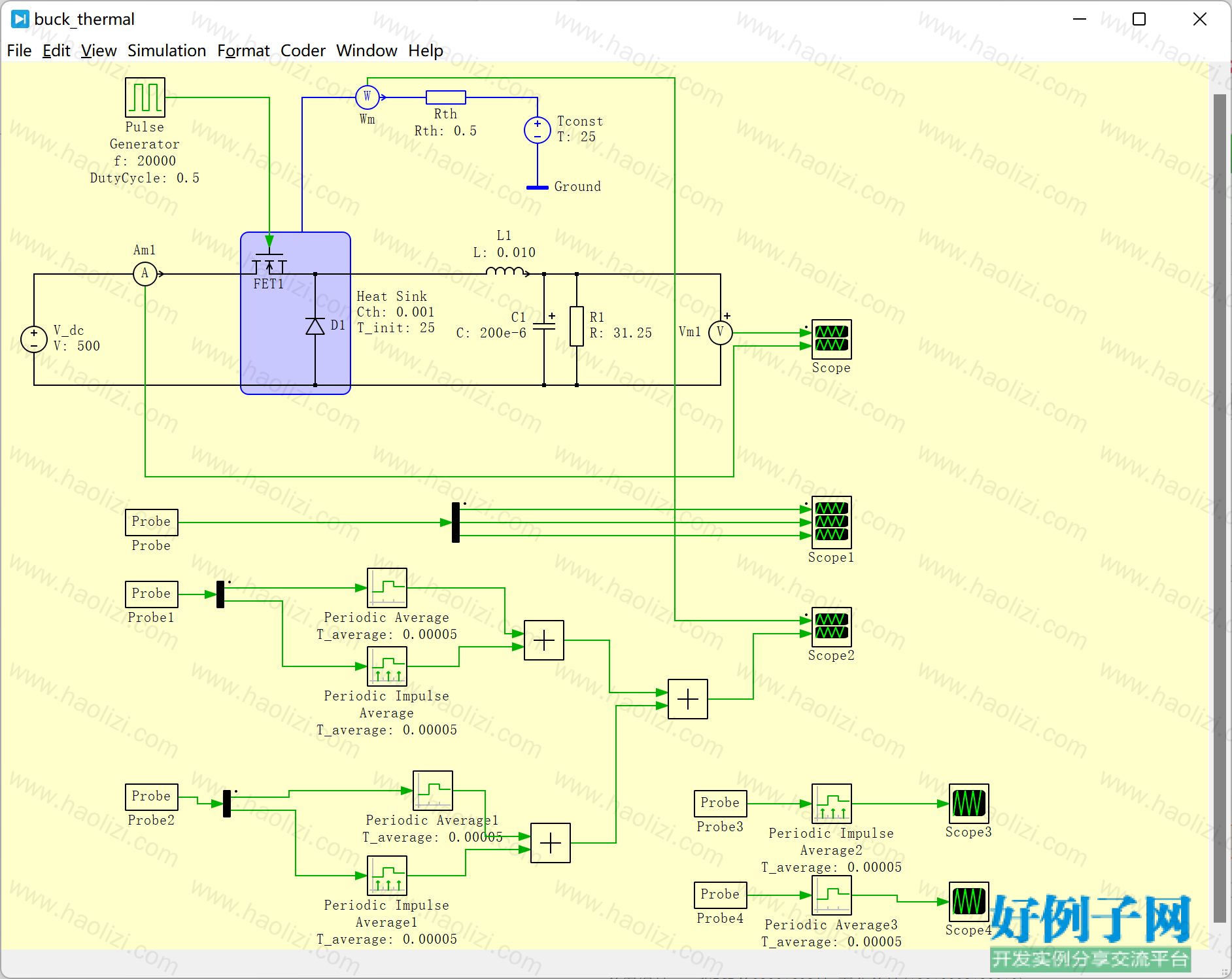This screenshot has width=1232, height=979.
Task: Select the Rth thermal resistor
Action: point(446,97)
